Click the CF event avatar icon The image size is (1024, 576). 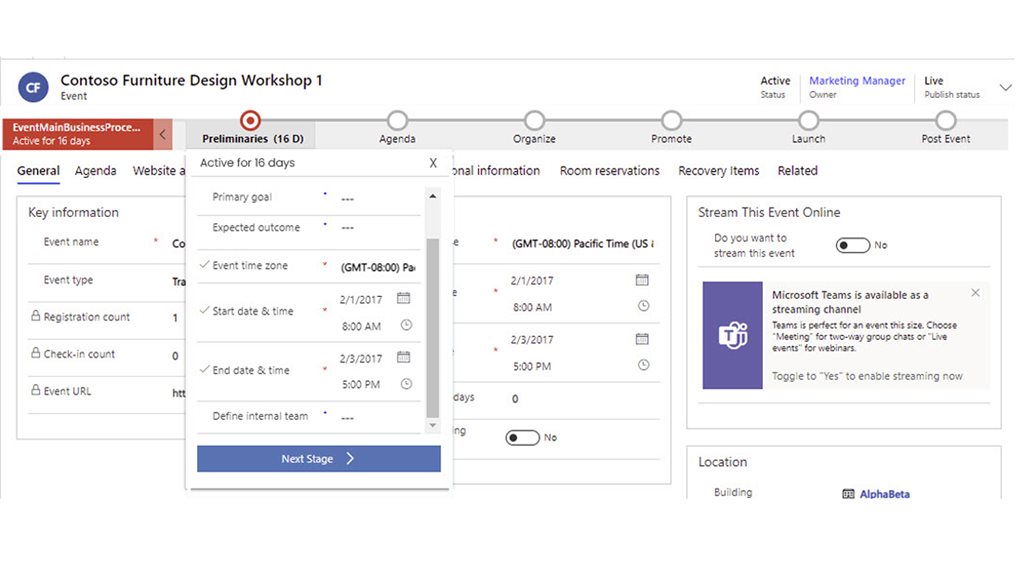tap(33, 87)
